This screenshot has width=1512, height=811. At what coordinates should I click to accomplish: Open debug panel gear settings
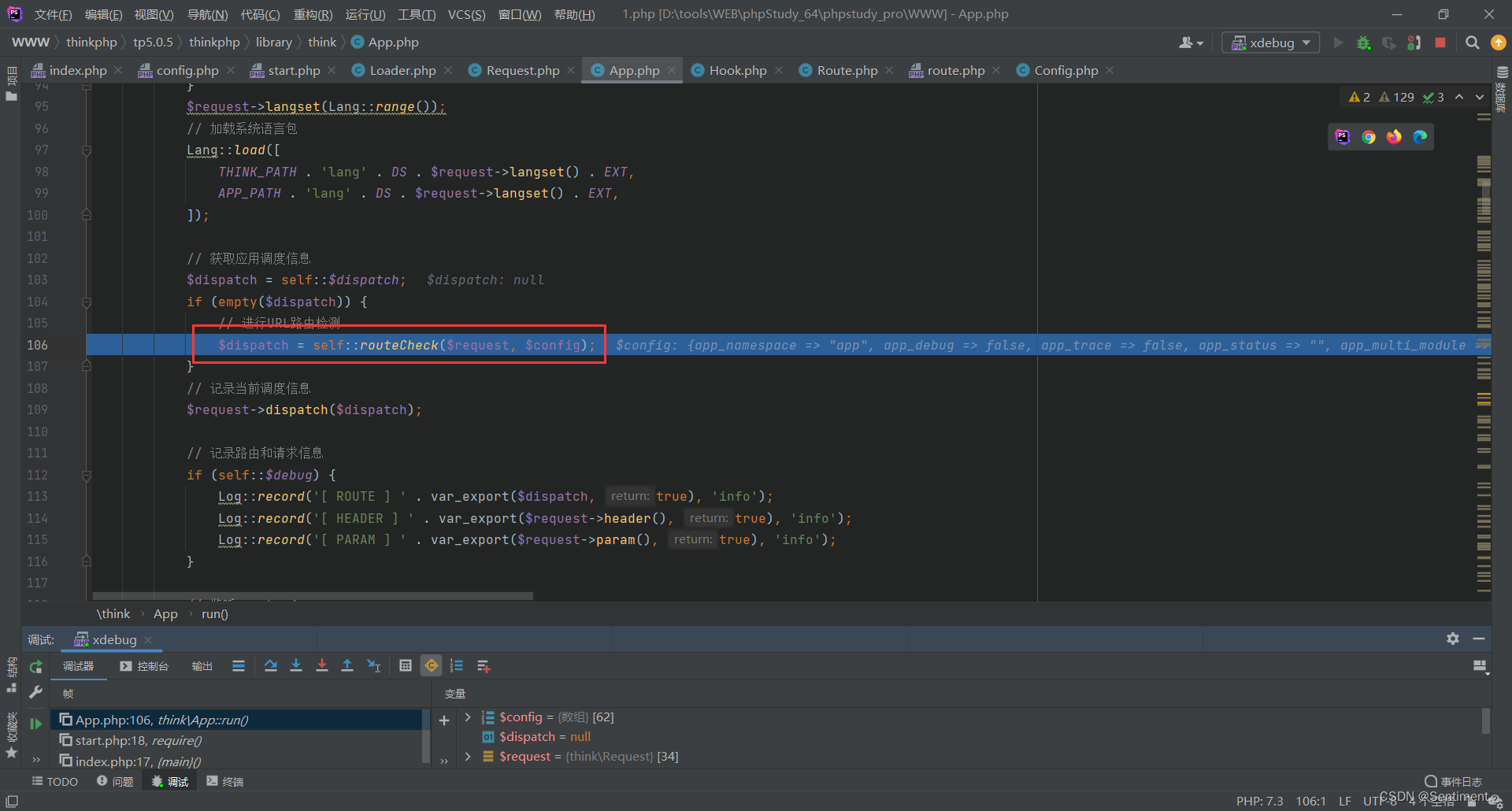coord(1453,639)
